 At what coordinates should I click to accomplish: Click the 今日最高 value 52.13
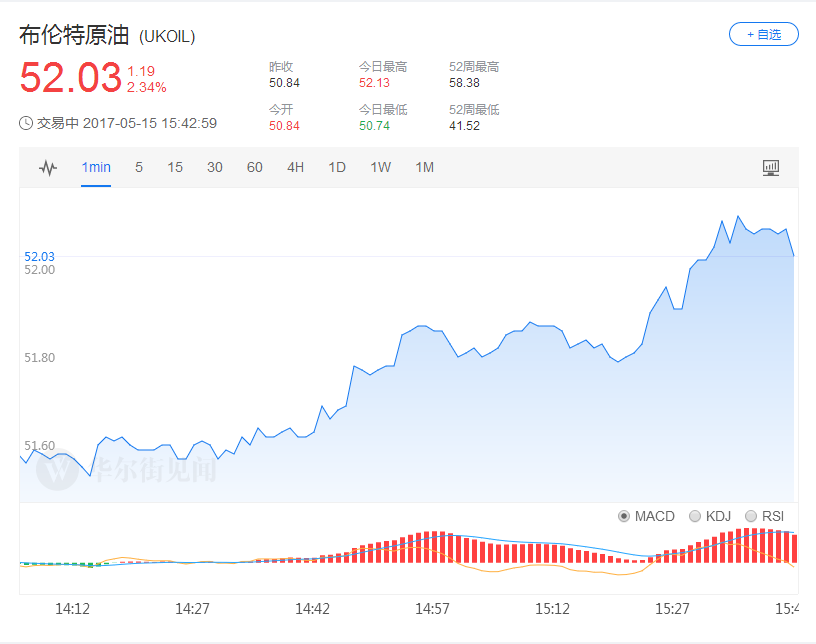coord(374,83)
